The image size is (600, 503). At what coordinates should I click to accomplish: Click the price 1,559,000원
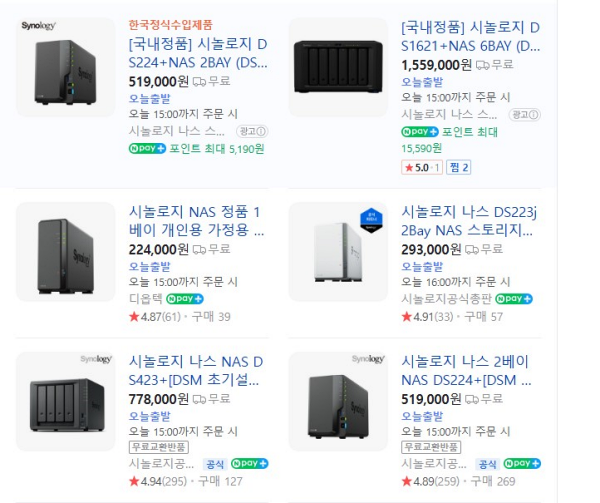pos(437,65)
